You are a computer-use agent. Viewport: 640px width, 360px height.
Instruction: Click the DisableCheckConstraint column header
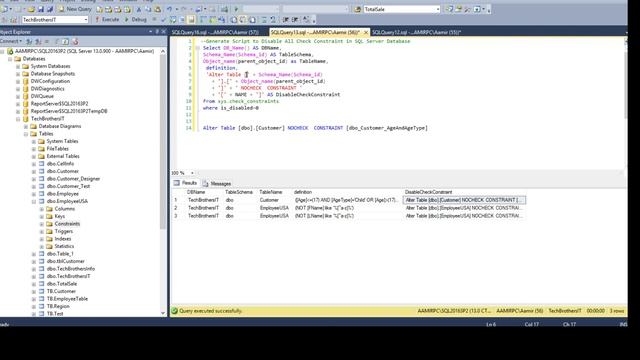pyautogui.click(x=428, y=192)
